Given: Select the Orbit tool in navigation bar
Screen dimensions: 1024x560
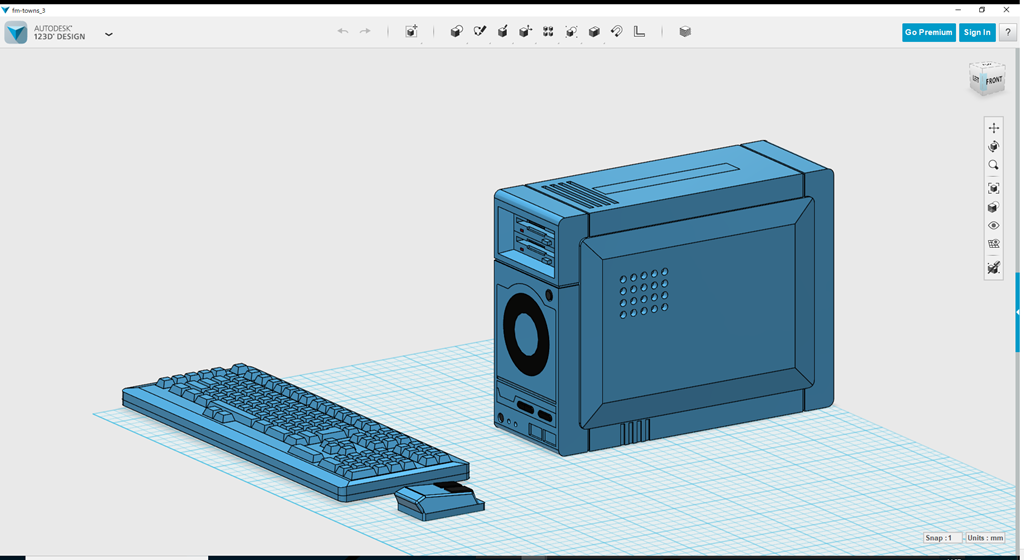Looking at the screenshot, I should [993, 147].
